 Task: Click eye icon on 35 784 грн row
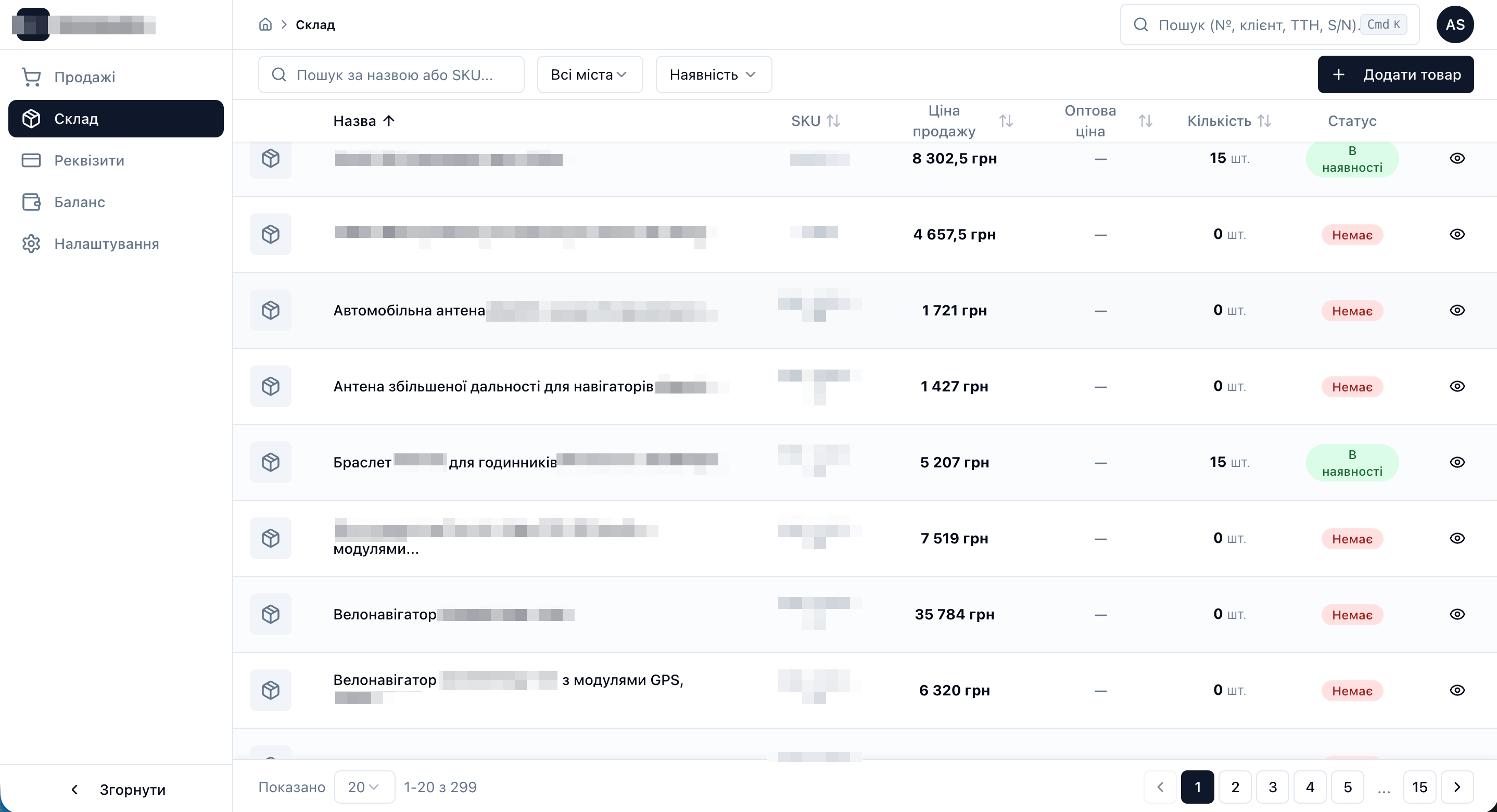1457,614
